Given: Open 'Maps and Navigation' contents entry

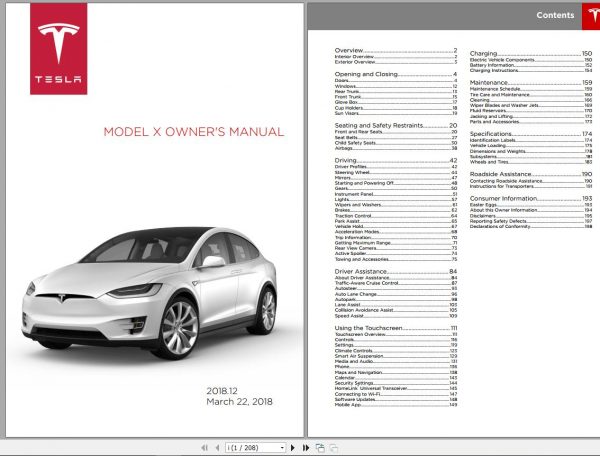Looking at the screenshot, I should tap(396, 373).
